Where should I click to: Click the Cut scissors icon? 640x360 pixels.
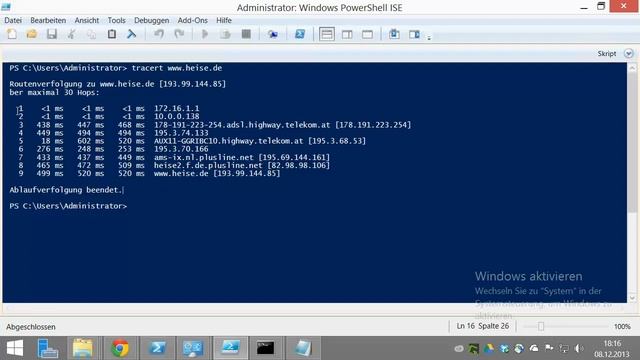(71, 34)
